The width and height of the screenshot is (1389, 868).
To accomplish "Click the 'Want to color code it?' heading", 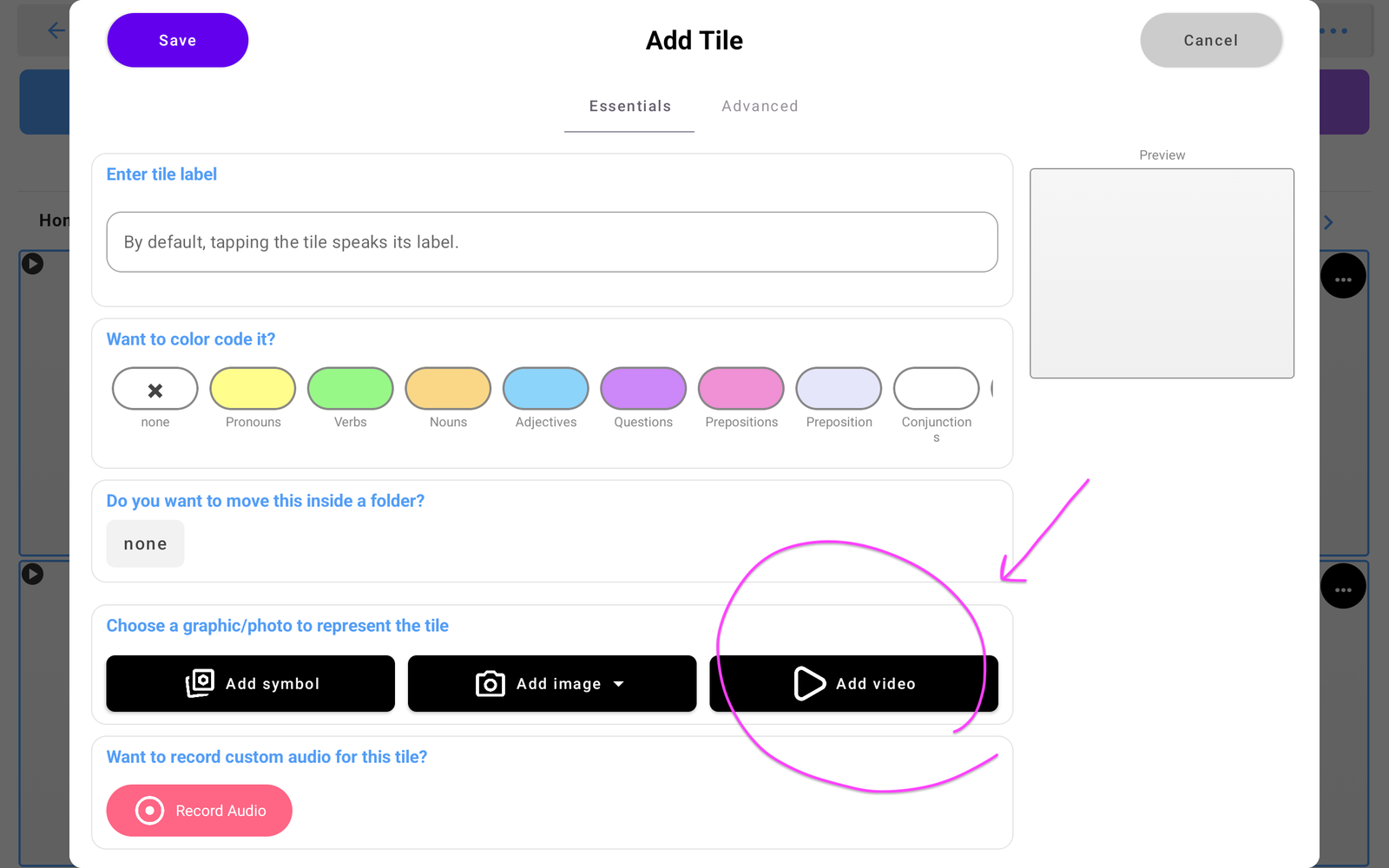I will [190, 339].
